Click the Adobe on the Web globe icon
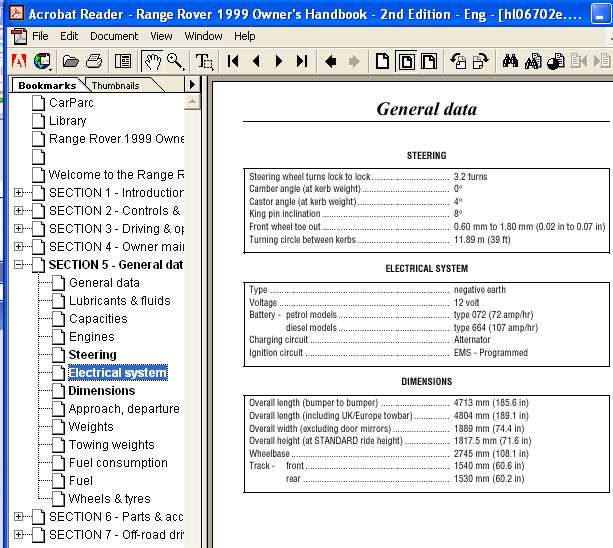613x548 pixels. tap(42, 61)
